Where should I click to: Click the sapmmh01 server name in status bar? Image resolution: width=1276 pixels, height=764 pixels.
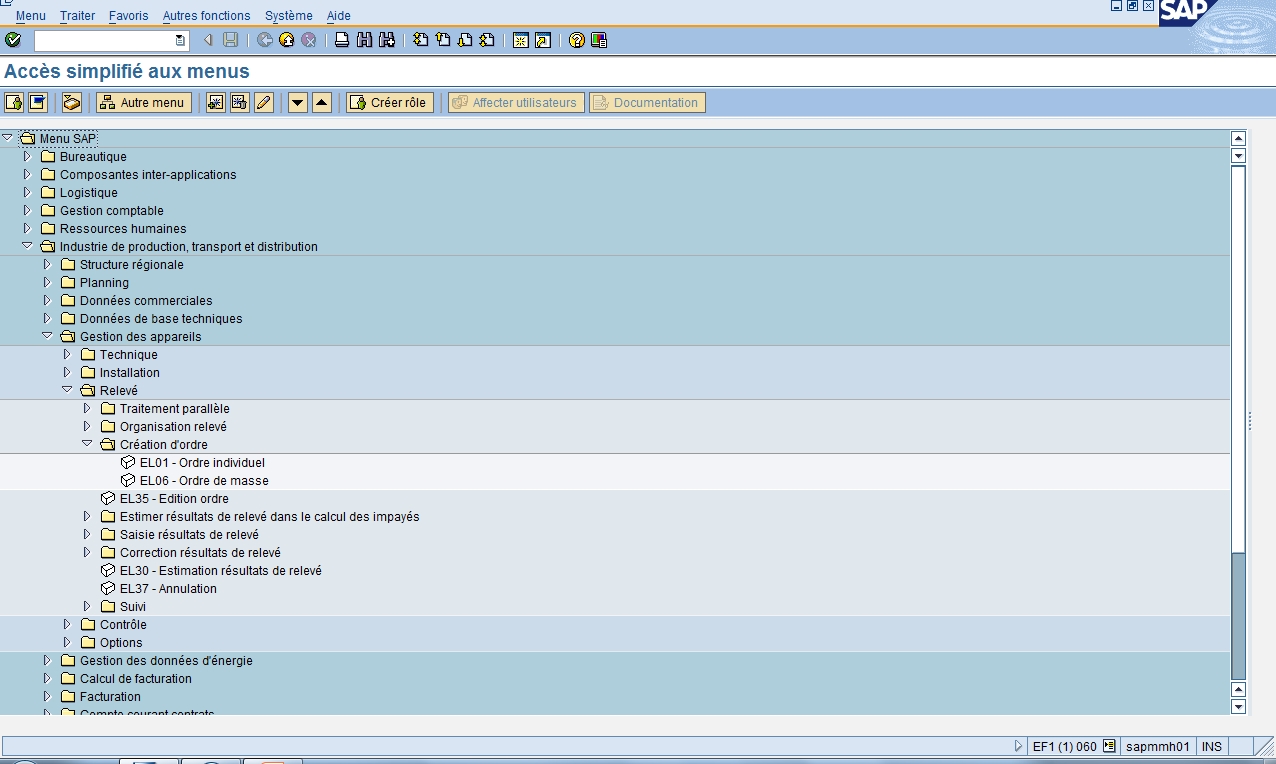[x=1157, y=746]
